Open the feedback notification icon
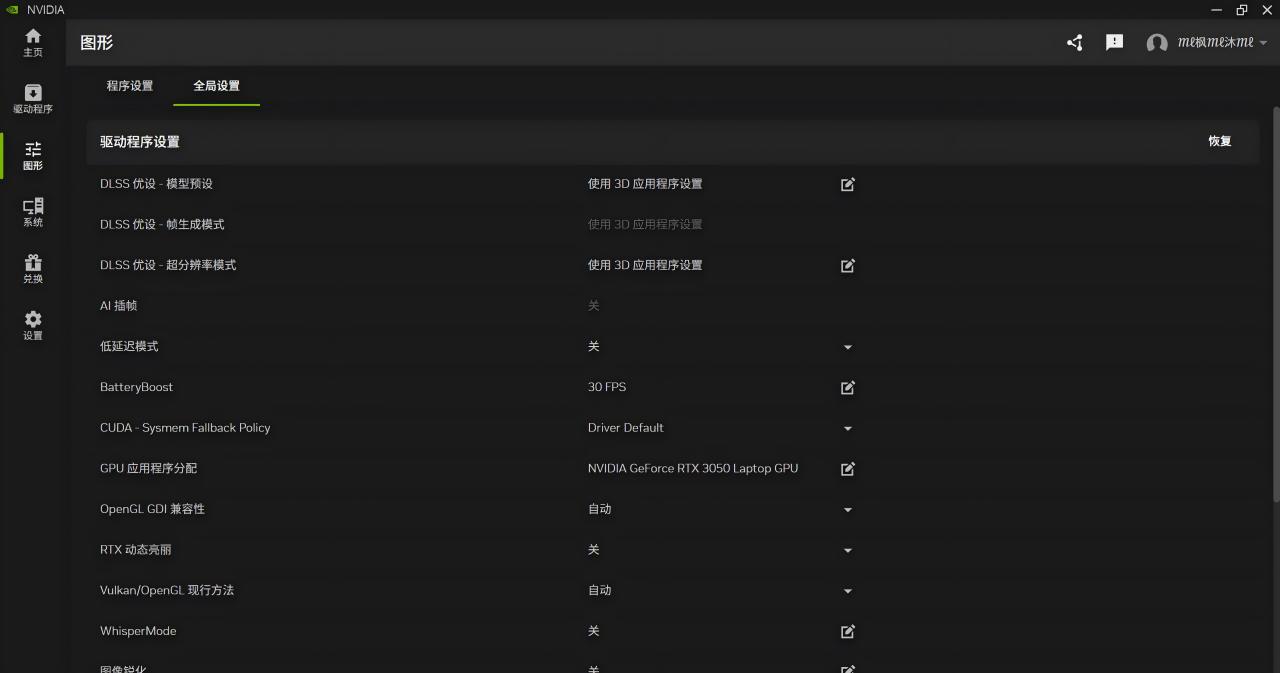1280x673 pixels. [1115, 43]
